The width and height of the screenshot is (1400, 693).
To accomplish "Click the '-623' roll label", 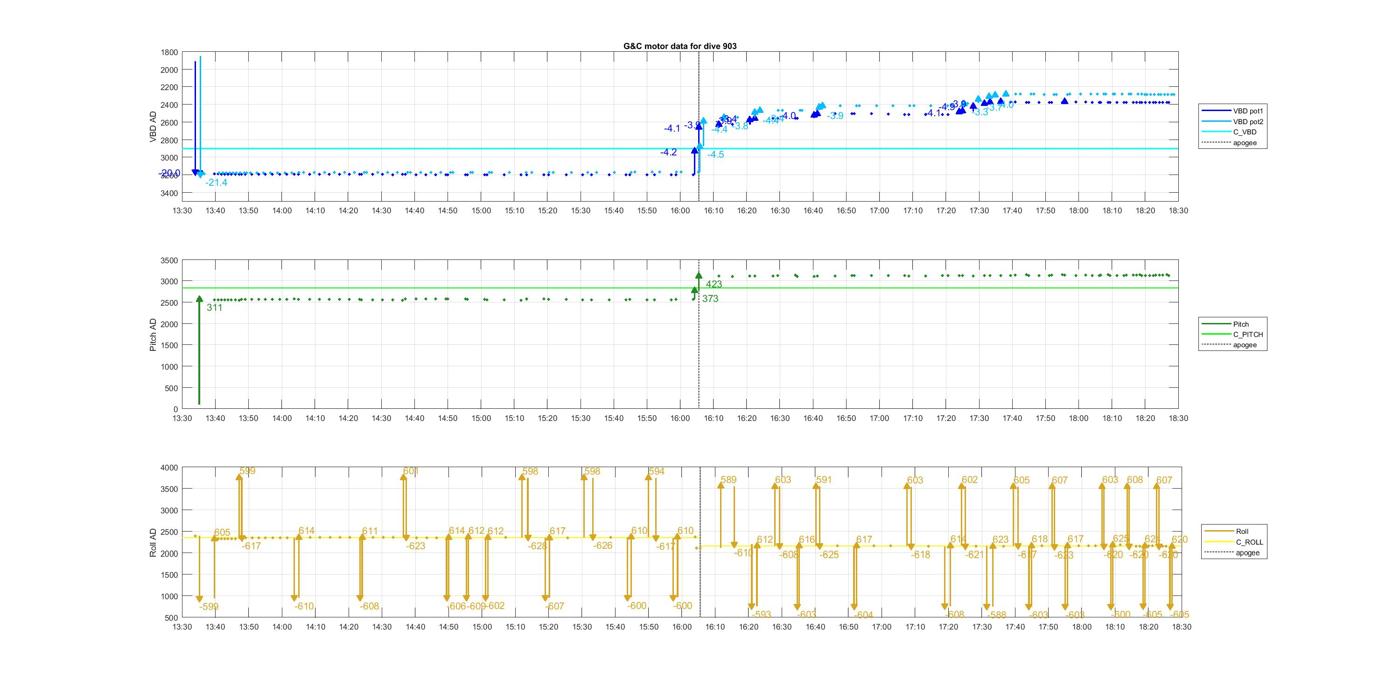I will point(416,546).
